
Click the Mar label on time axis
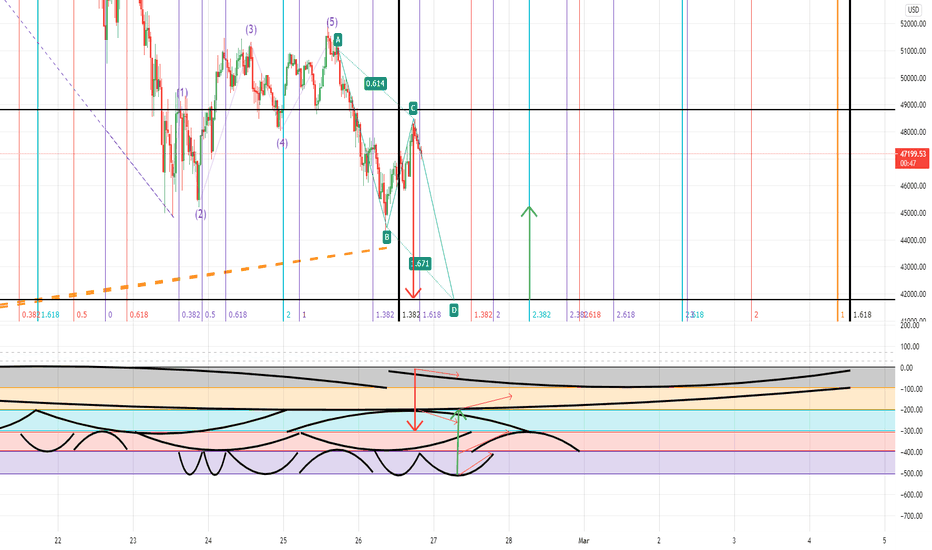[x=584, y=540]
